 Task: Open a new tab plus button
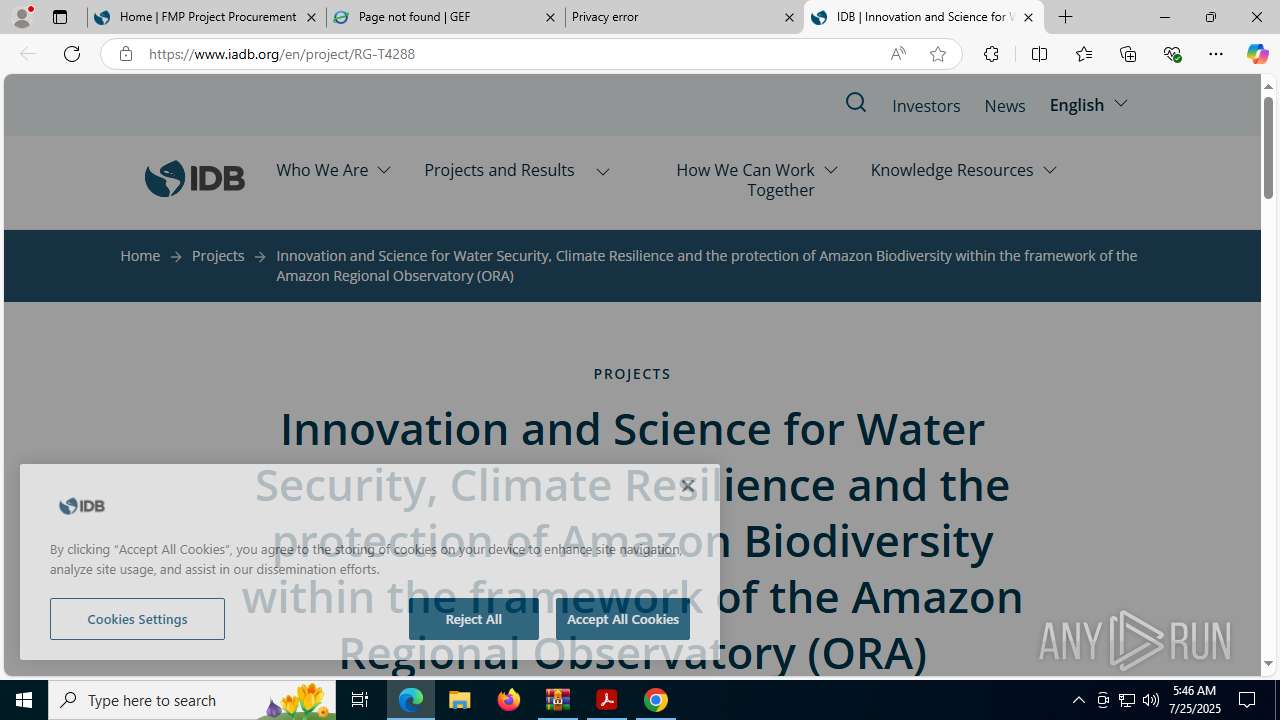[1066, 17]
